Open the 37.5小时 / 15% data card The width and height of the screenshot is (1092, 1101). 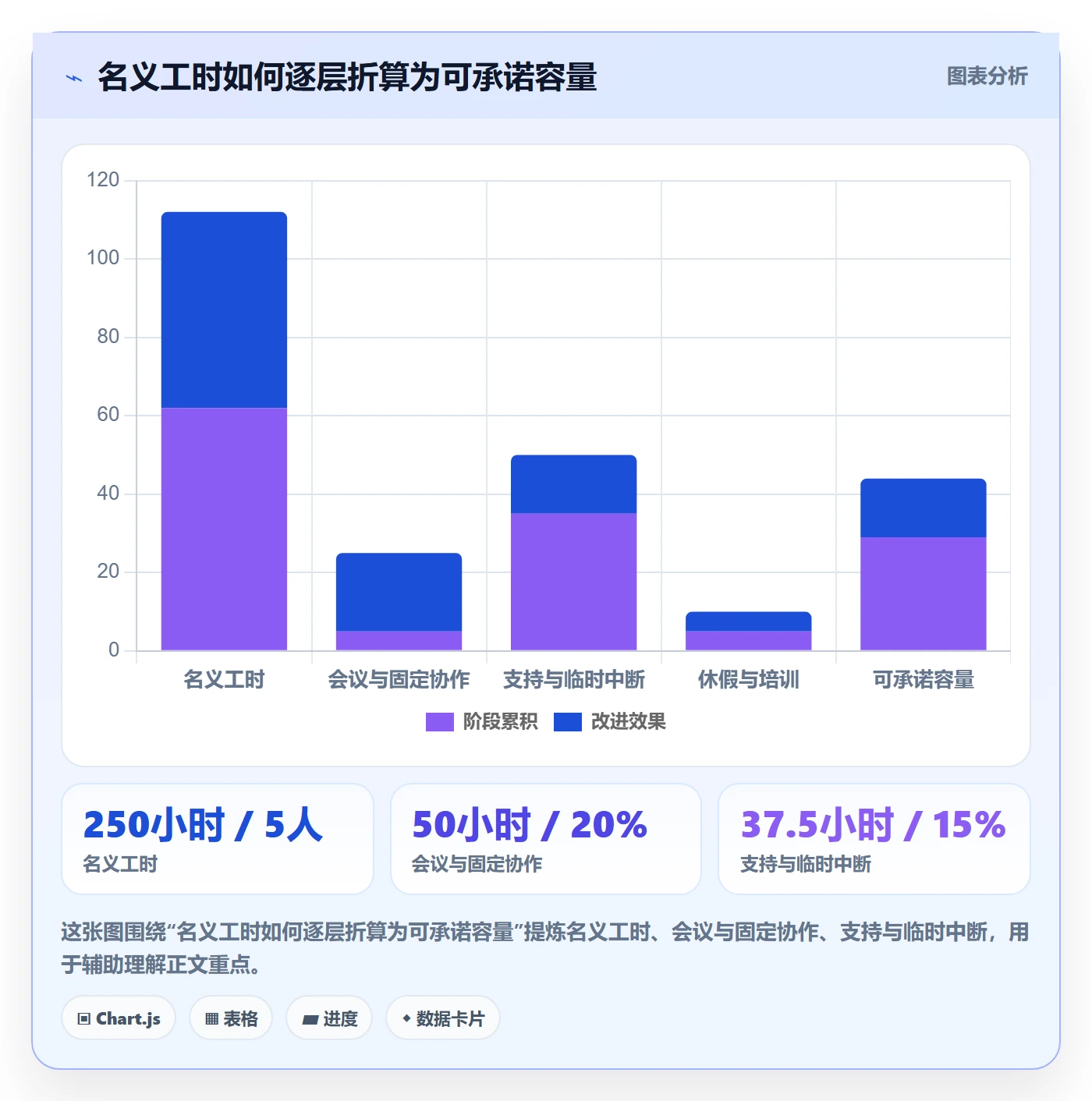[x=874, y=839]
